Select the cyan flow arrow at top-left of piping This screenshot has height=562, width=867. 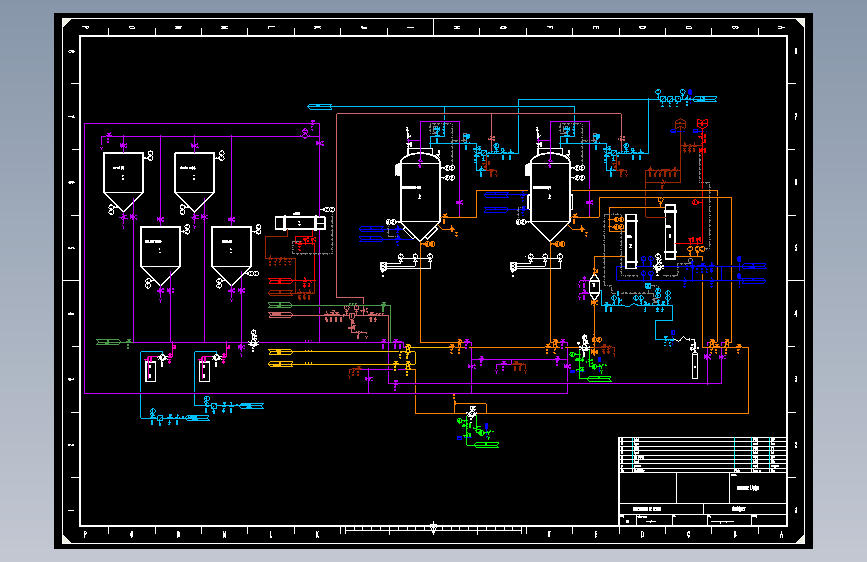tap(320, 107)
